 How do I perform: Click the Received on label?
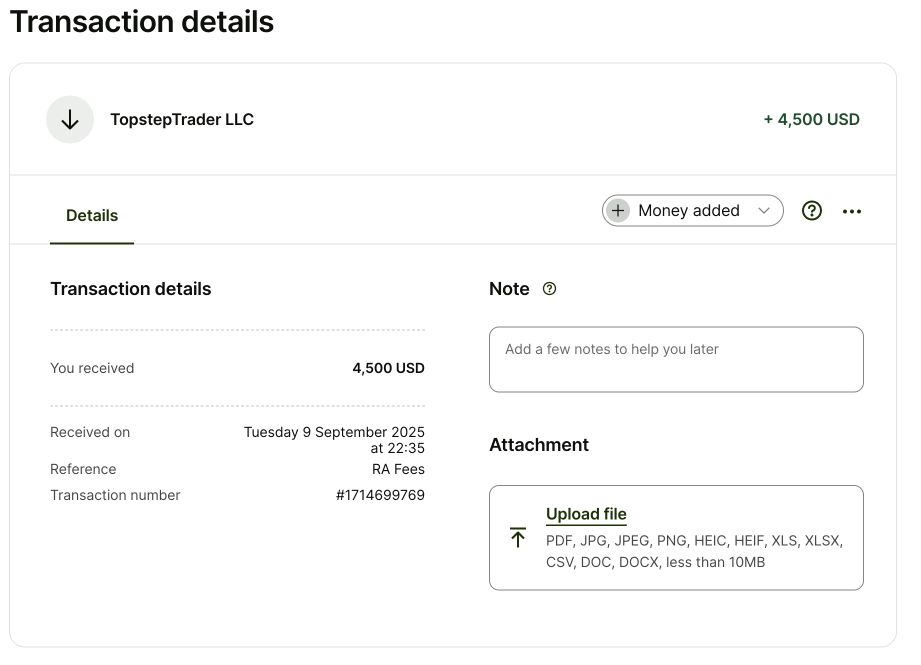coord(90,432)
